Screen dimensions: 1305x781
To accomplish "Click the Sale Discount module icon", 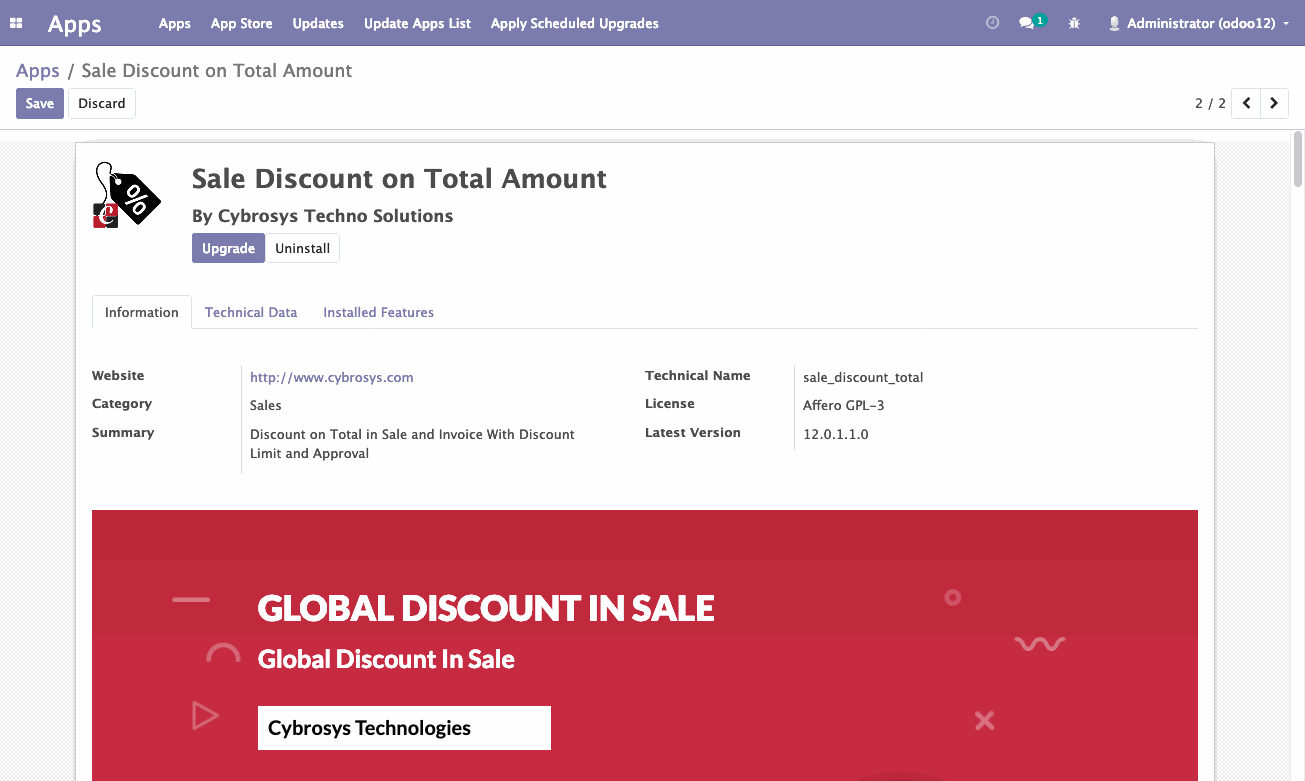I will point(127,195).
